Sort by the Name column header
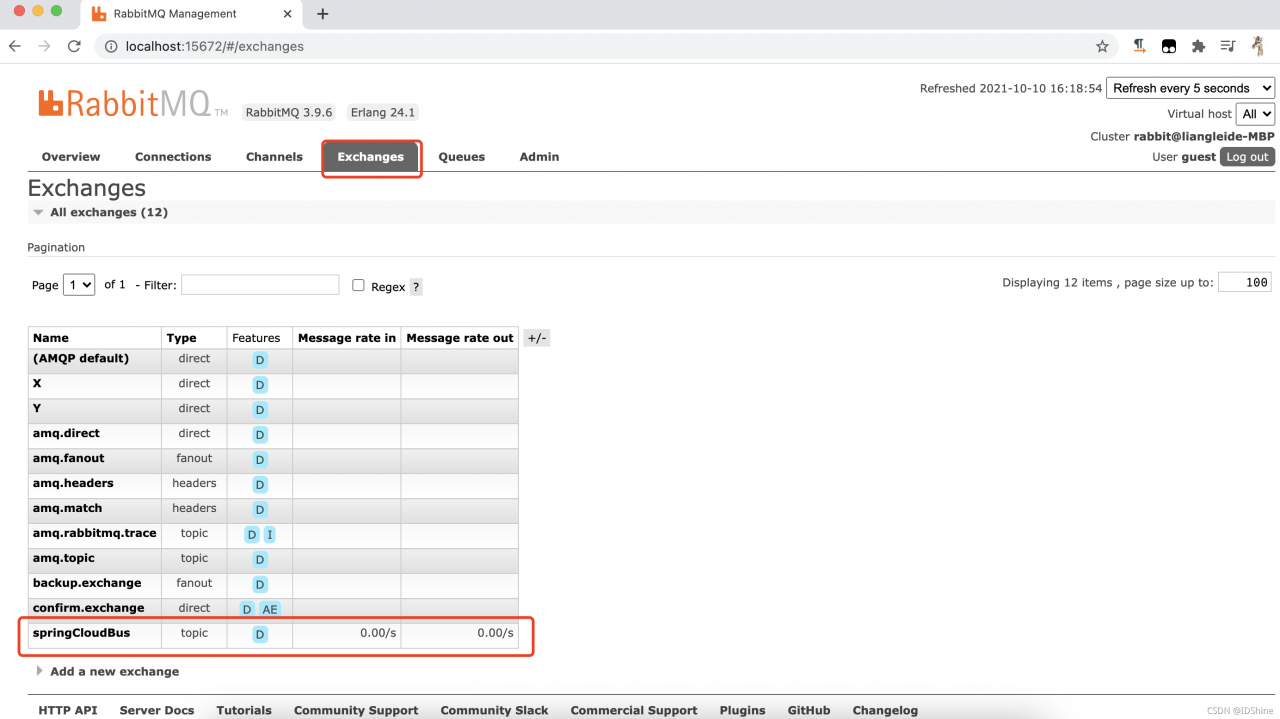 51,338
